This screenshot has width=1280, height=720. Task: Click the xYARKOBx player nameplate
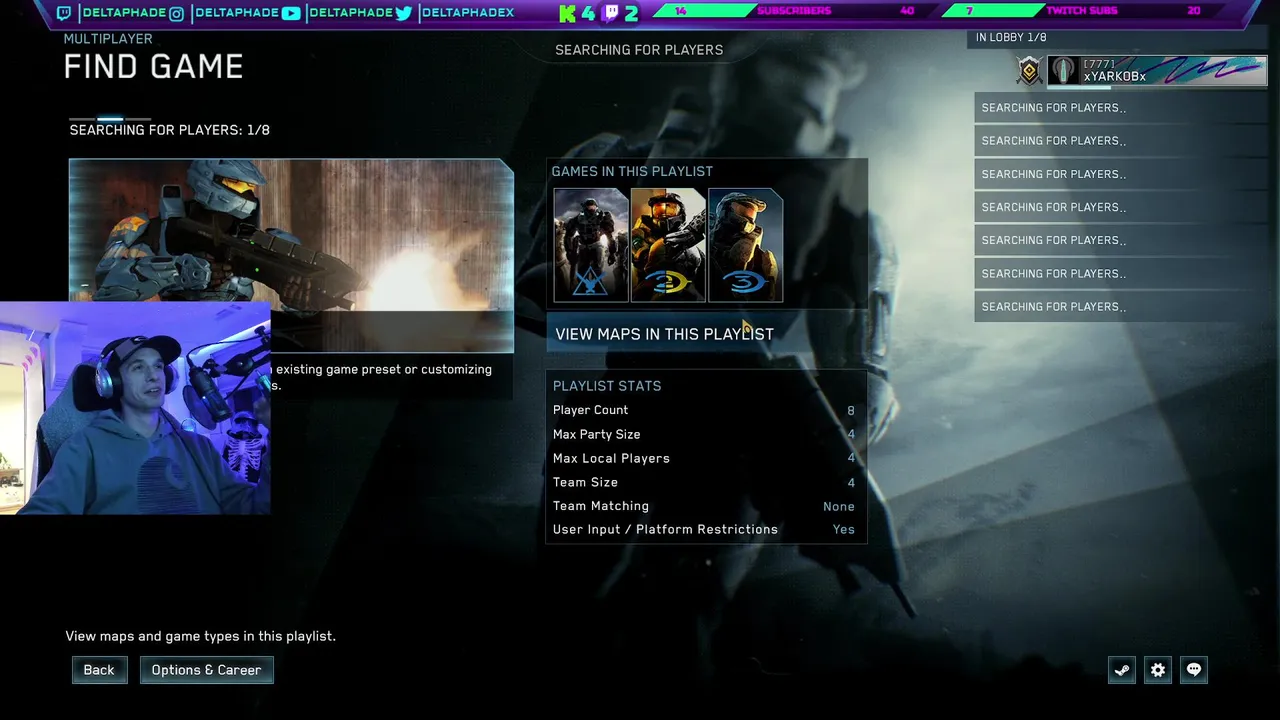coord(1157,71)
